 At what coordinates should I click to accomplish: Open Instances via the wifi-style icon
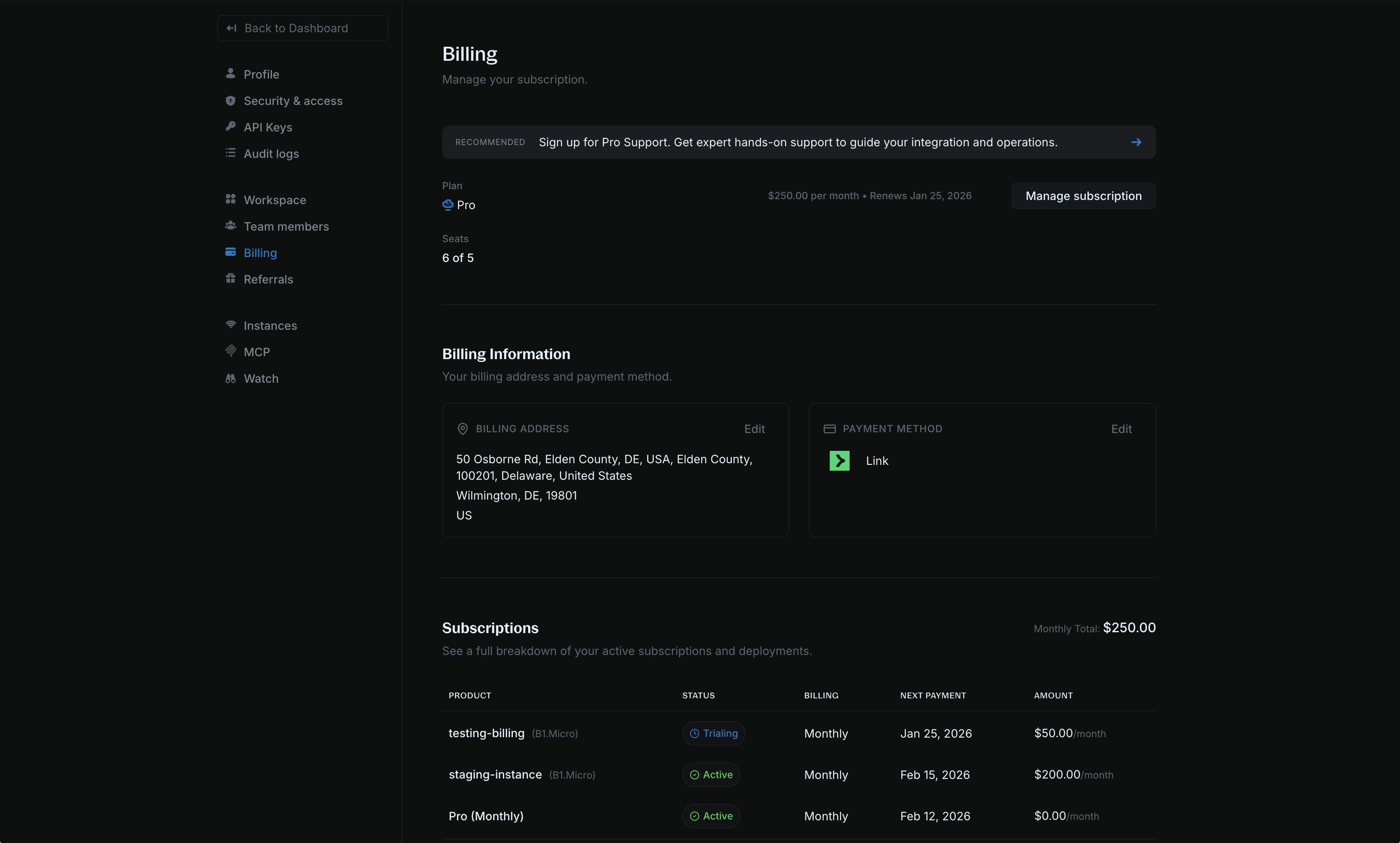[231, 325]
